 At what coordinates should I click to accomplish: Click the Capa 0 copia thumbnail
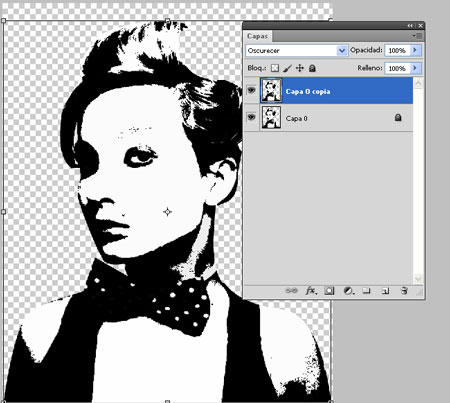coord(271,90)
